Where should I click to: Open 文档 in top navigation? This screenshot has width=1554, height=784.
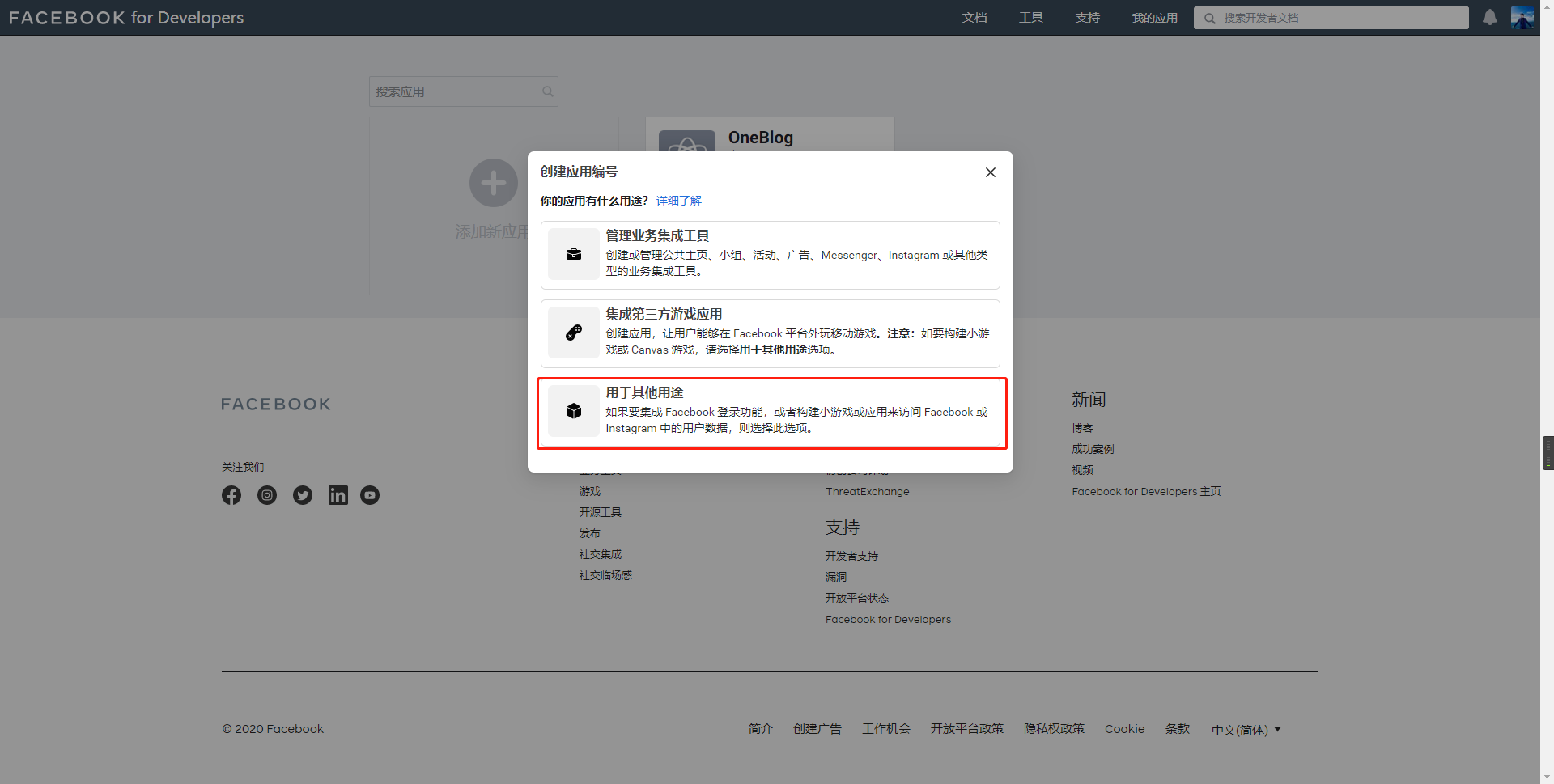point(974,18)
